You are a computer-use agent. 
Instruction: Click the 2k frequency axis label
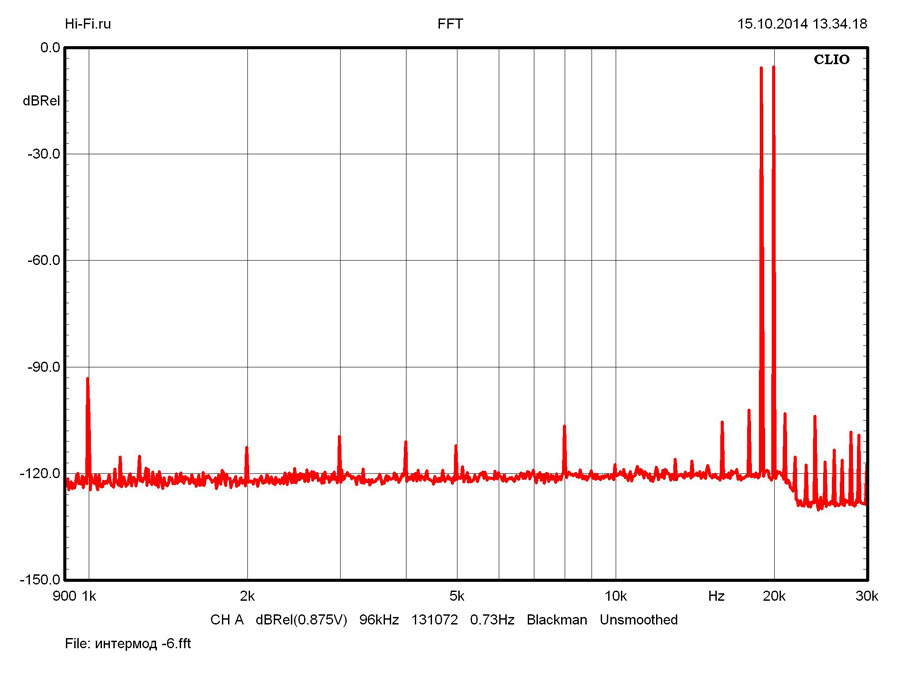247,596
